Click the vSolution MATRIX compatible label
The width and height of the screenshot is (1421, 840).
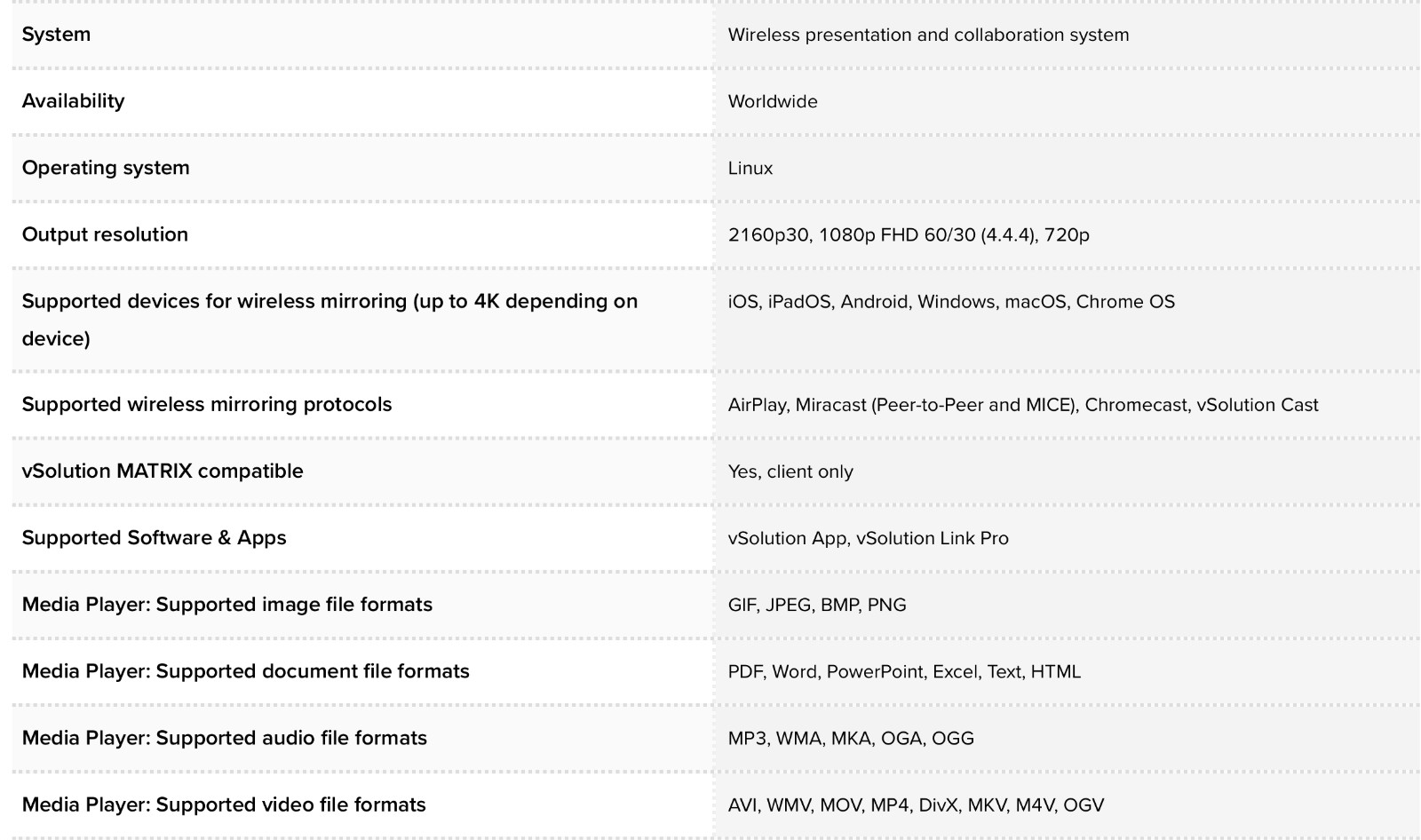[x=163, y=471]
